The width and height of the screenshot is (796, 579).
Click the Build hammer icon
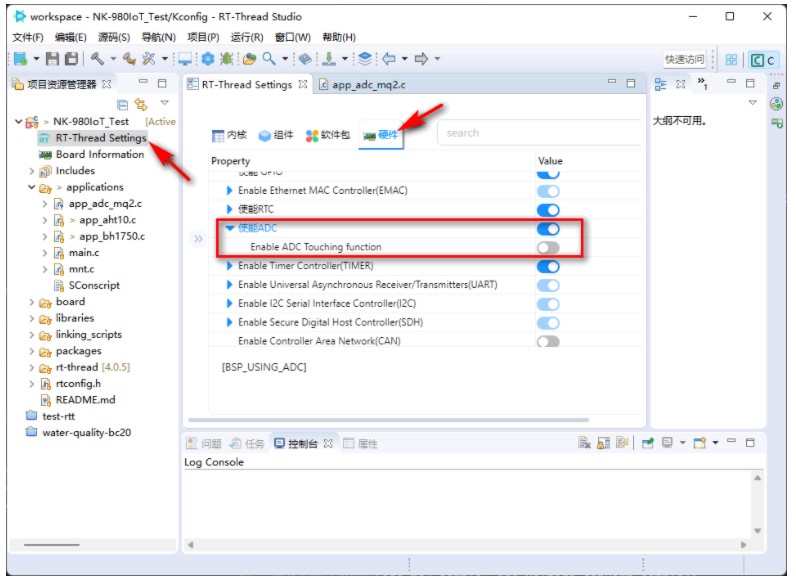(97, 58)
